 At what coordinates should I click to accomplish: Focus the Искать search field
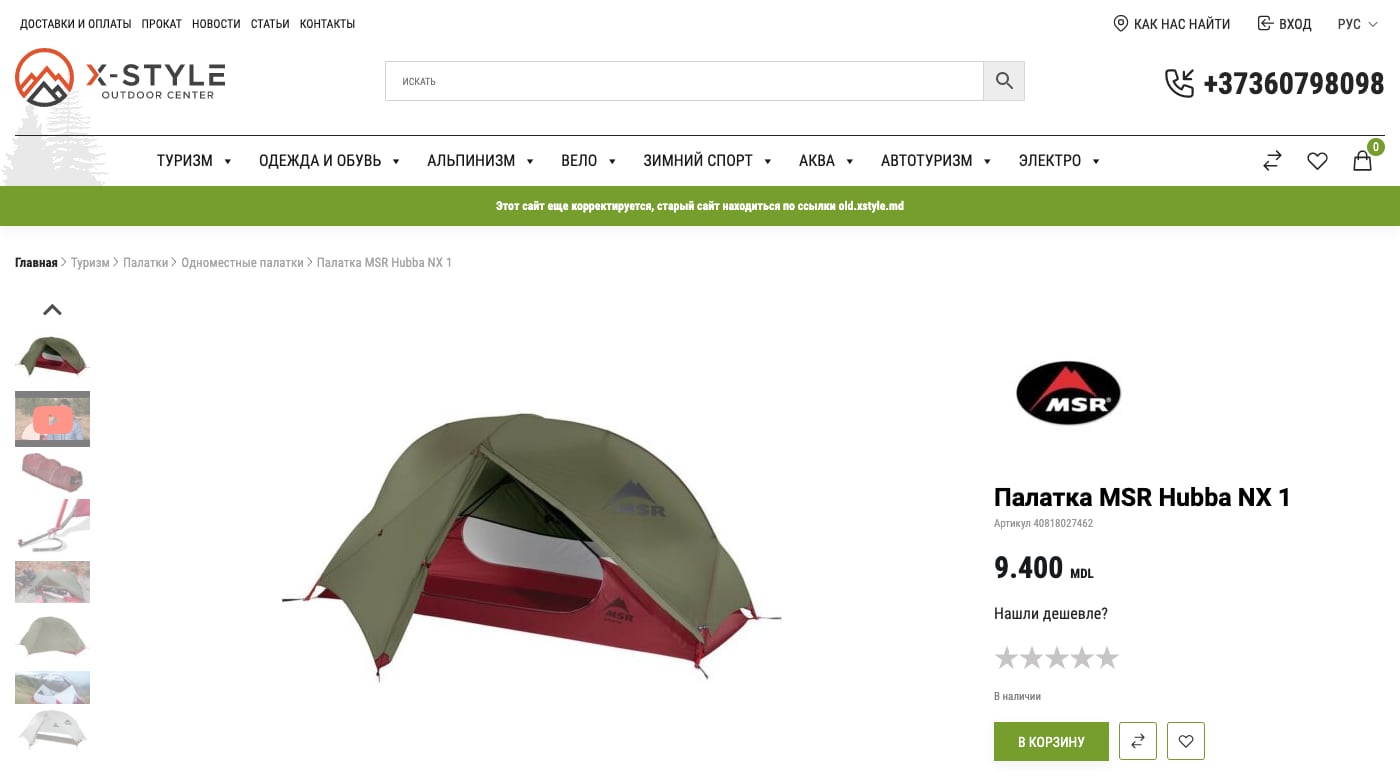coord(684,81)
